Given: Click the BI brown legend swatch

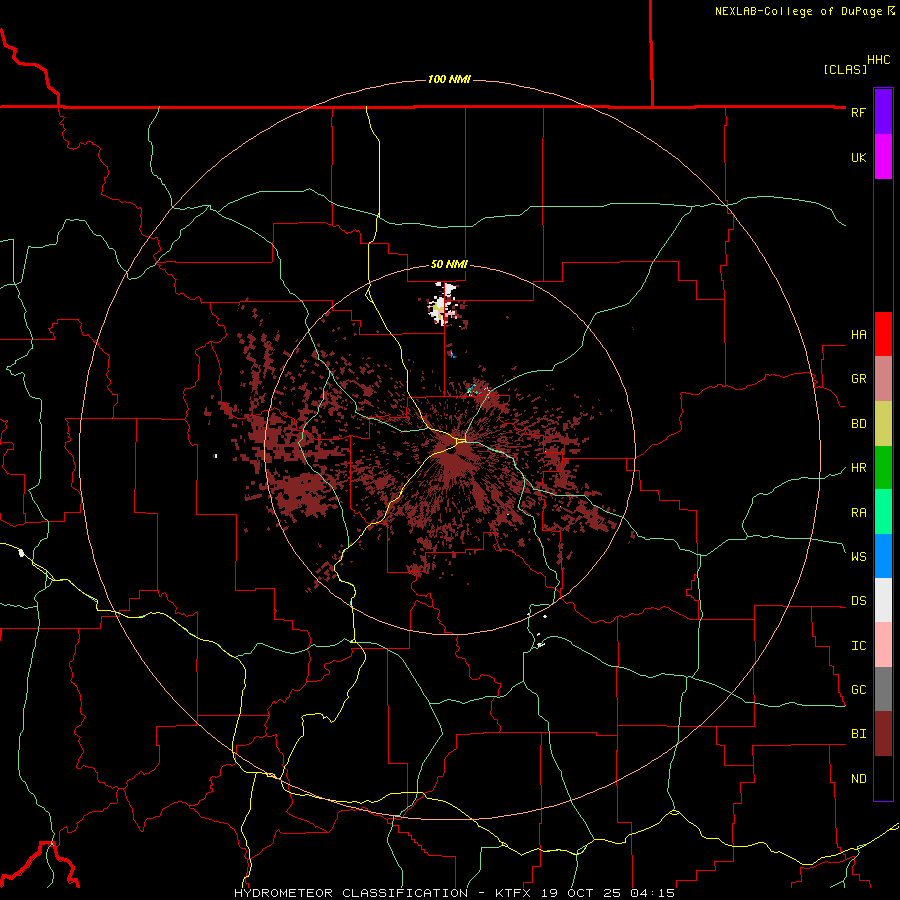Looking at the screenshot, I should (x=883, y=734).
